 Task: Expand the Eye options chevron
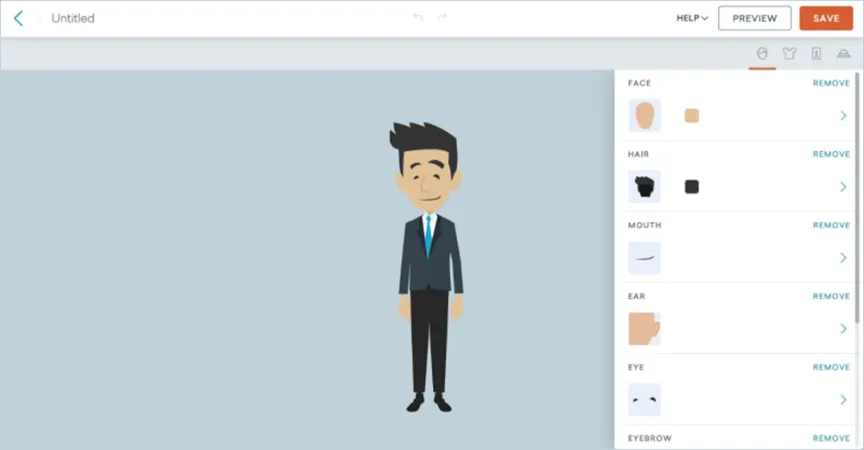point(844,400)
